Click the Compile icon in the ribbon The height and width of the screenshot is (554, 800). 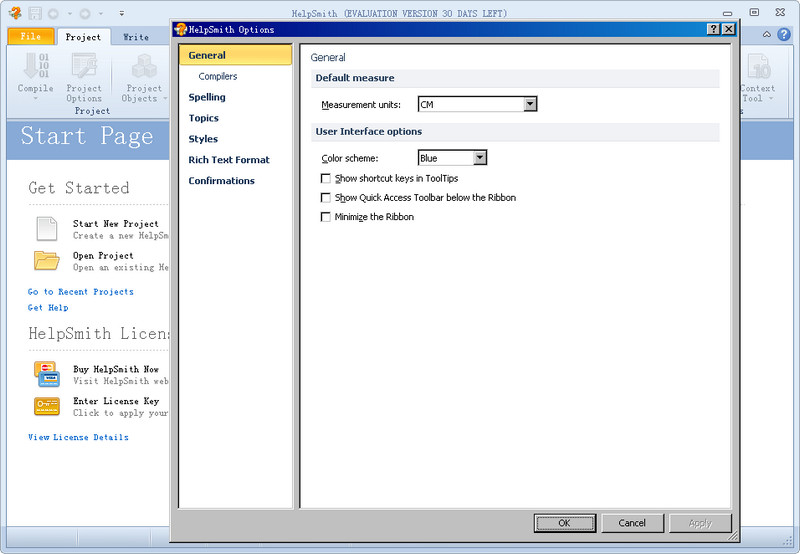[35, 68]
